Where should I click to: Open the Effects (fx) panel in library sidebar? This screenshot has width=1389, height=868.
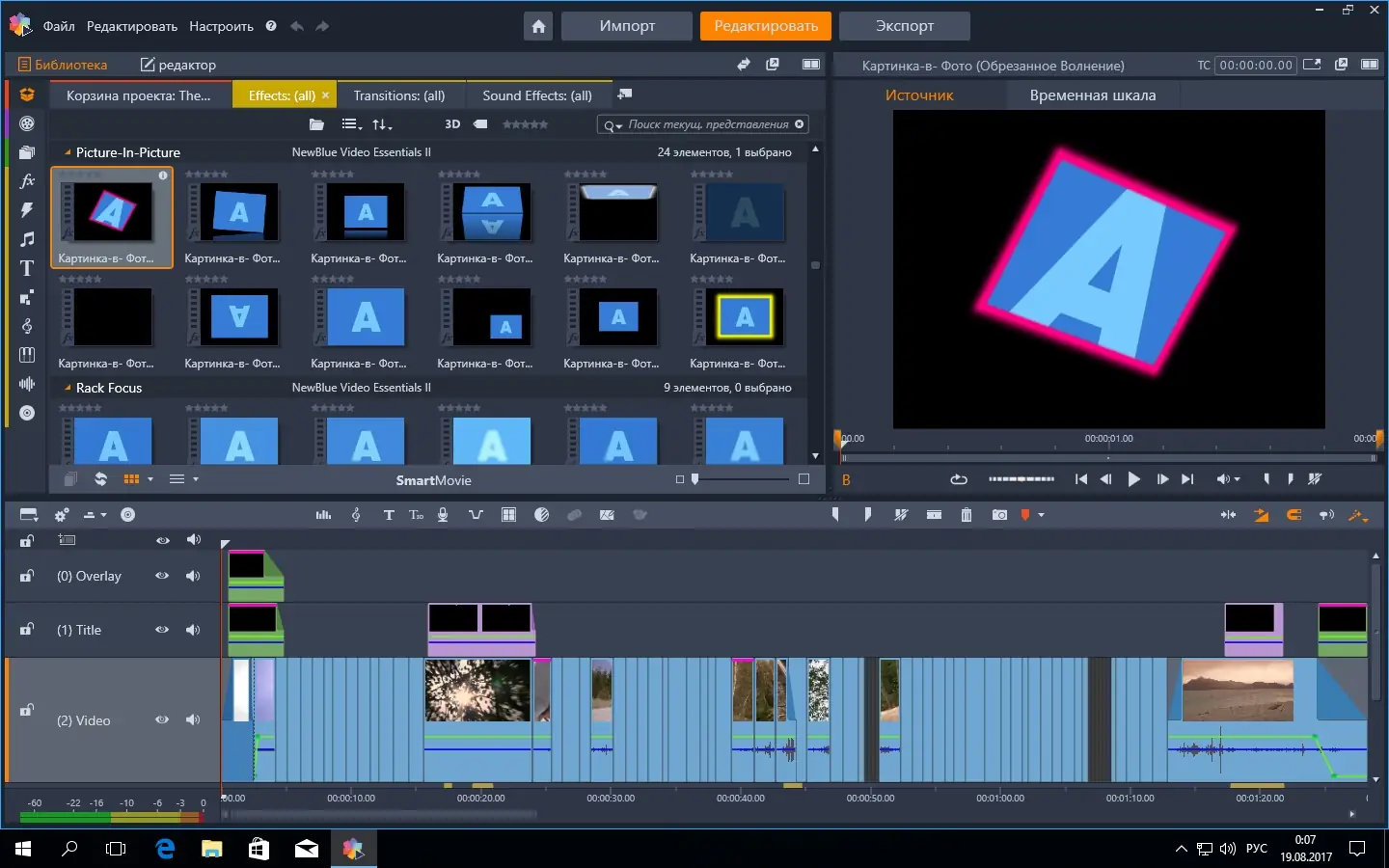tap(26, 180)
